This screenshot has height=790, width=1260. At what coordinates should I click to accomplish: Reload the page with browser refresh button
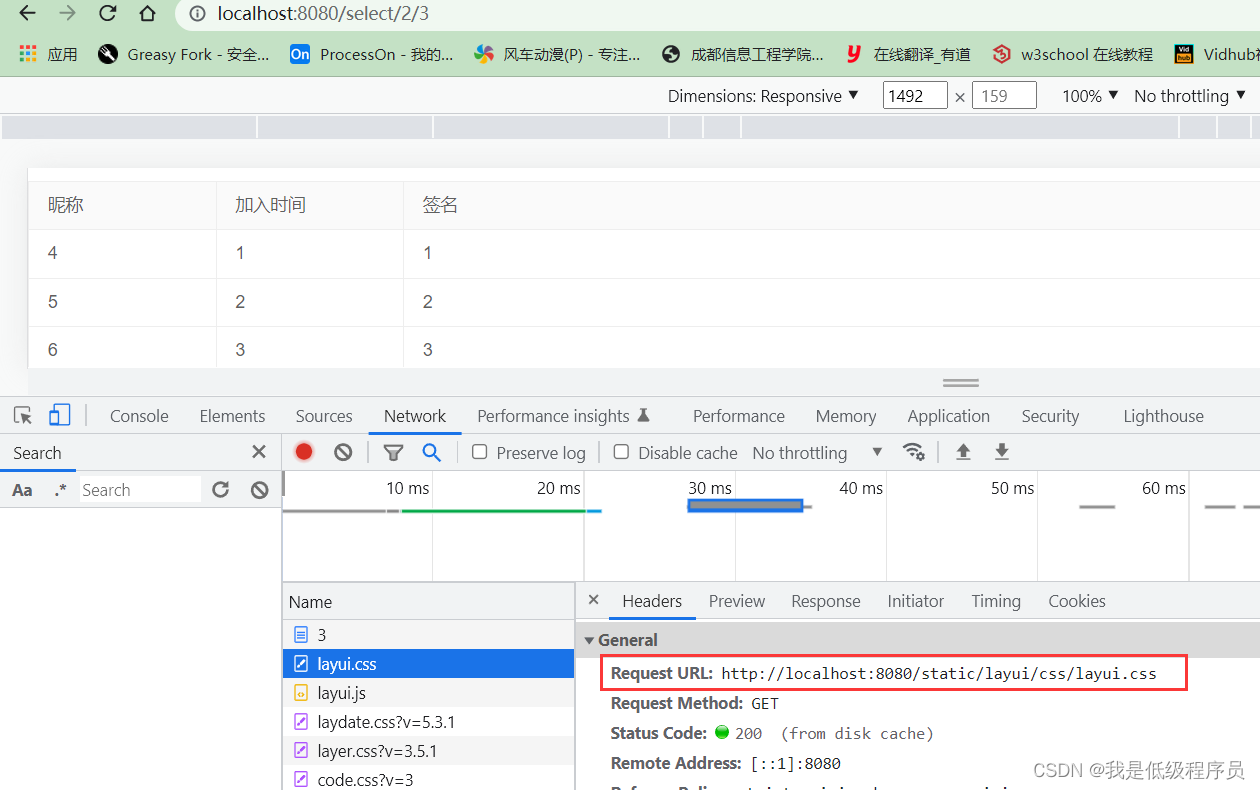pyautogui.click(x=107, y=14)
